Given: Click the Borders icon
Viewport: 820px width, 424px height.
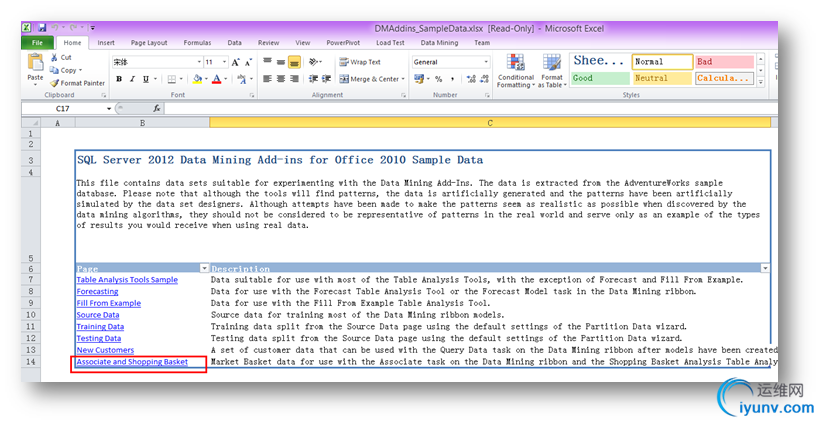Looking at the screenshot, I should (x=172, y=79).
